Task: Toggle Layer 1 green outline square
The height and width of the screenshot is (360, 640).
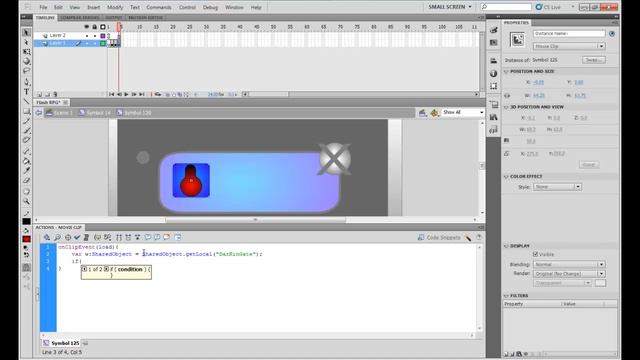Action: tap(103, 43)
